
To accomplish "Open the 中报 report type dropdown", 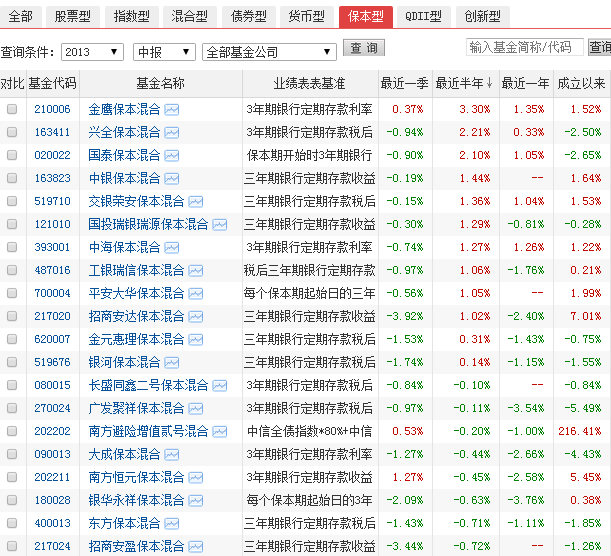I will coord(164,52).
